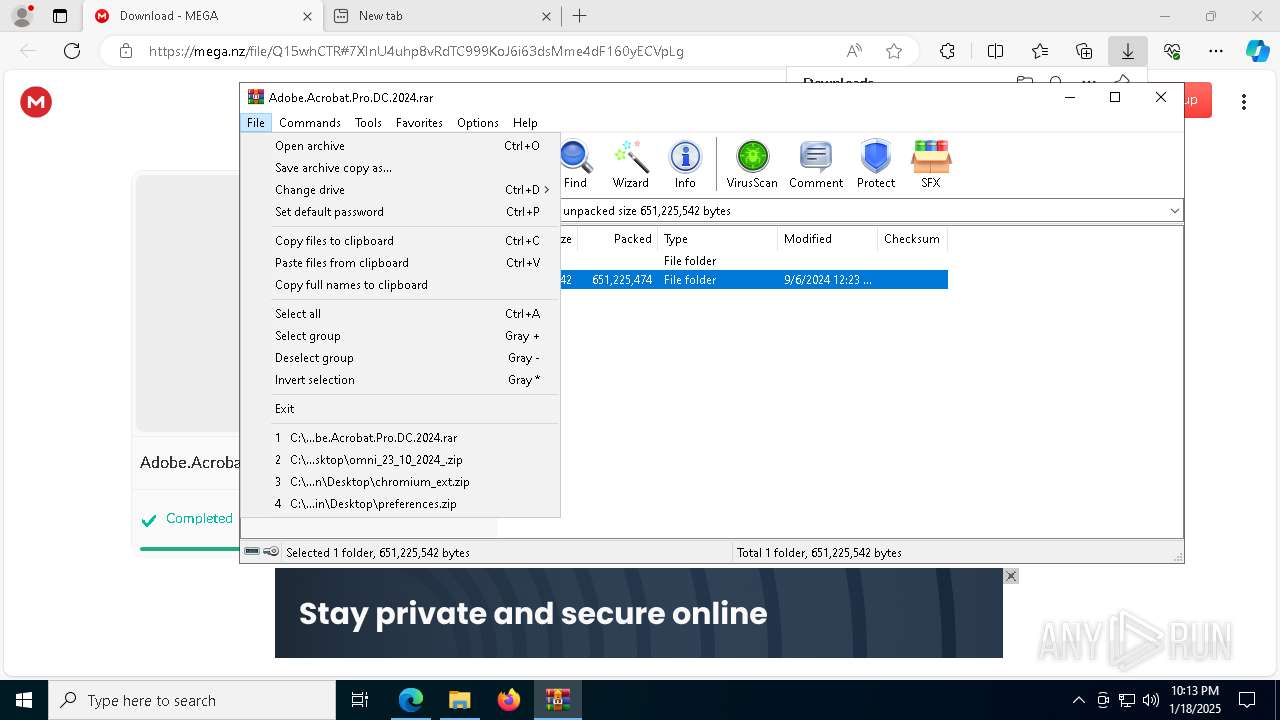This screenshot has width=1280, height=720.
Task: Select Copy files to clipboard
Action: pos(400,241)
